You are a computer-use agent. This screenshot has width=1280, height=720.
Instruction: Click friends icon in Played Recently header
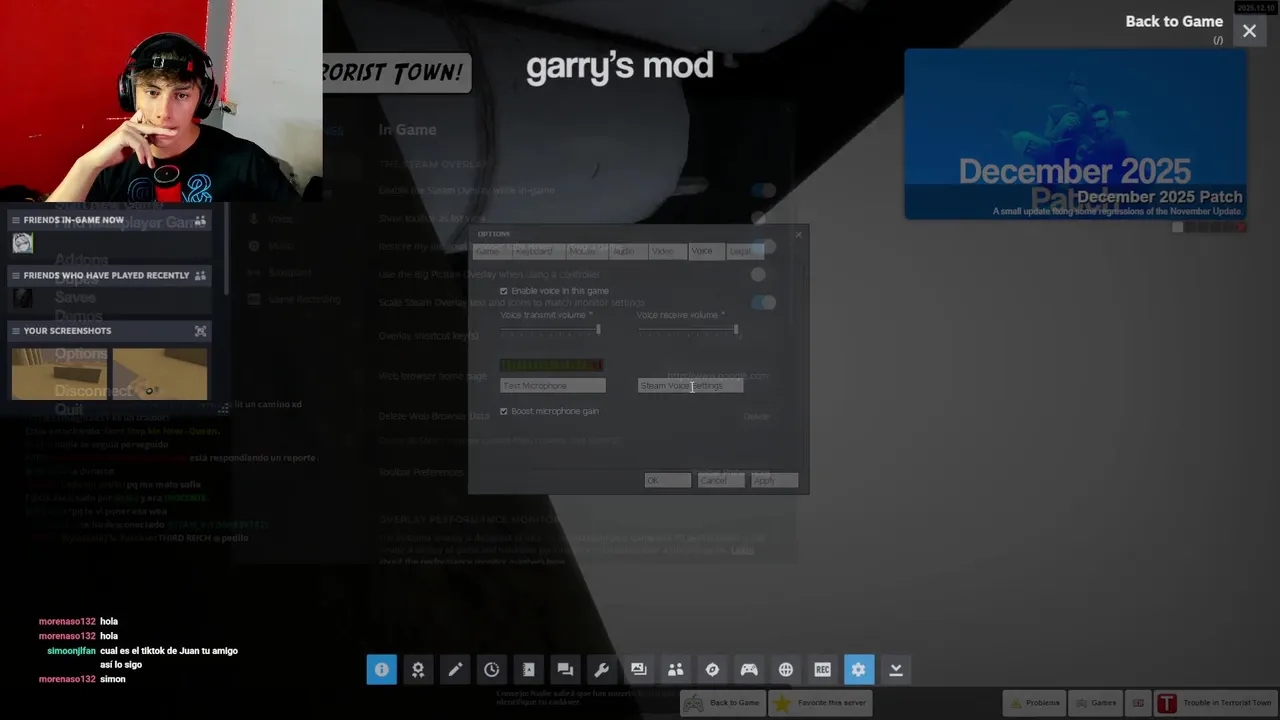[200, 275]
